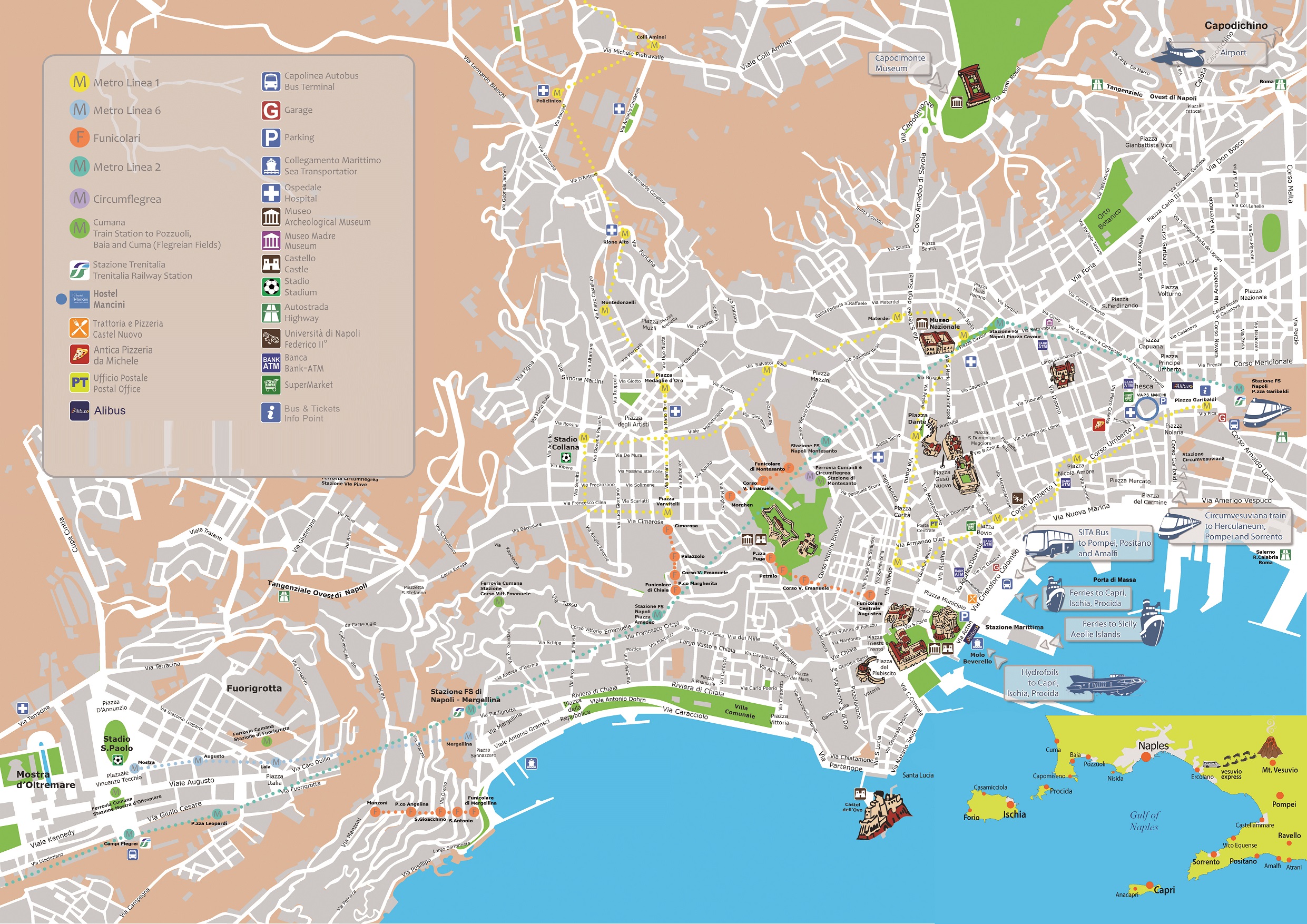1307x924 pixels.
Task: Click the teal Metro Linea 2 legend icon
Action: [x=79, y=166]
